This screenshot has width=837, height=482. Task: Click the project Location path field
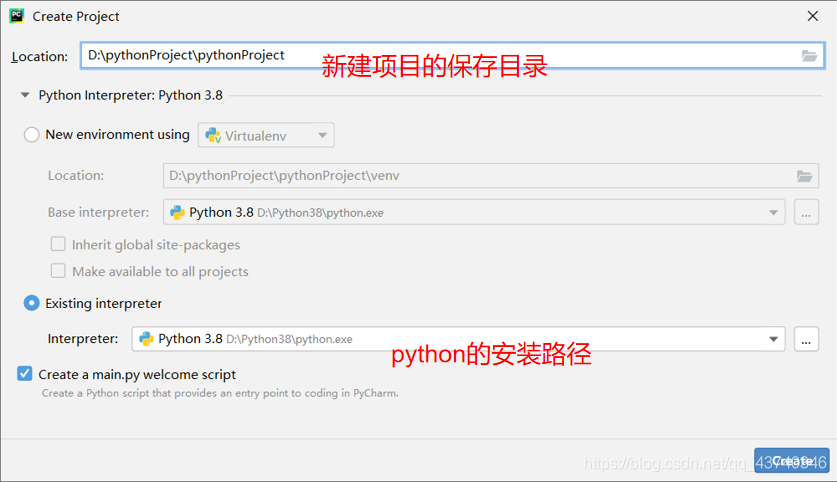point(452,56)
